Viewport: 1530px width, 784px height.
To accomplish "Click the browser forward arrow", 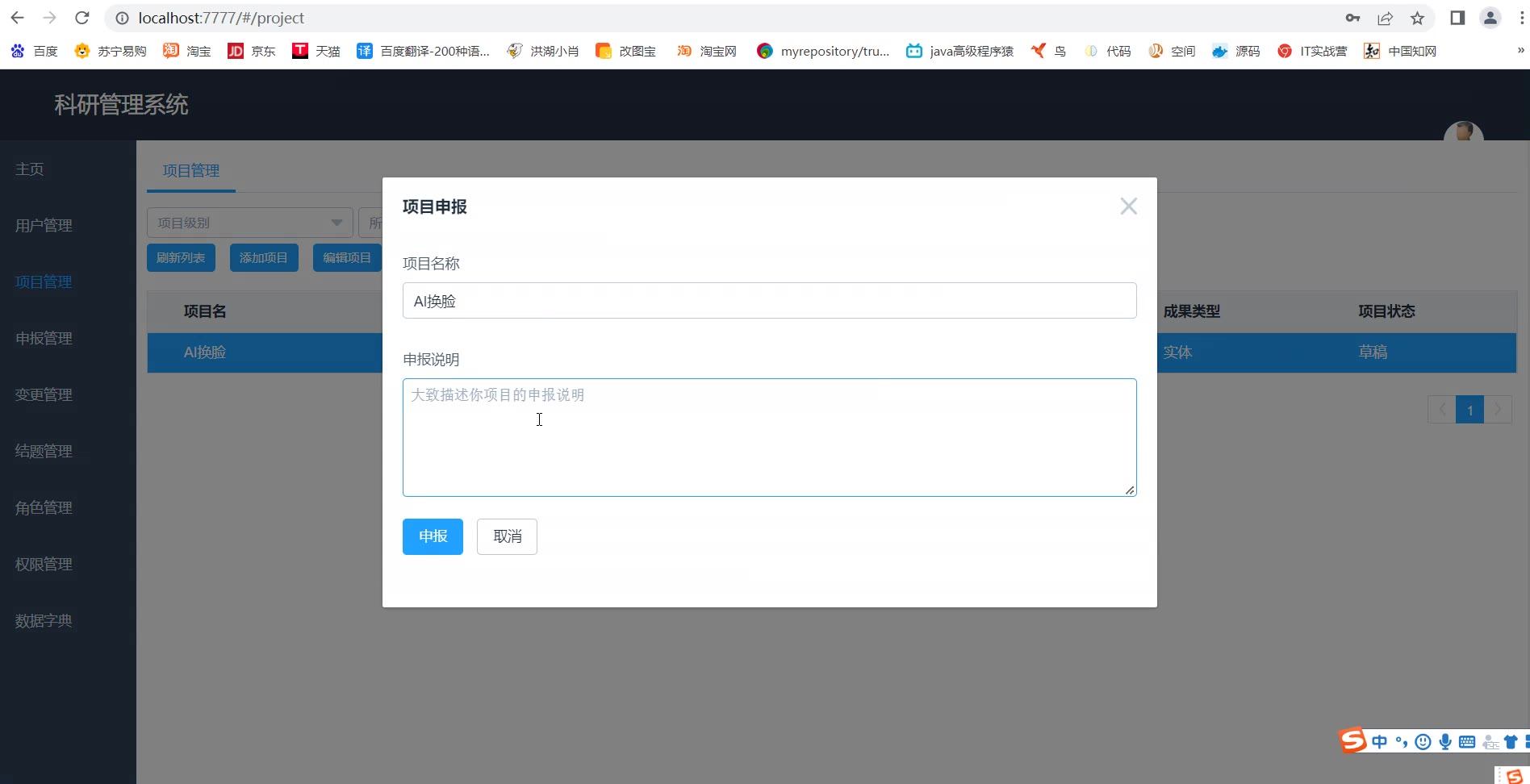I will (50, 18).
